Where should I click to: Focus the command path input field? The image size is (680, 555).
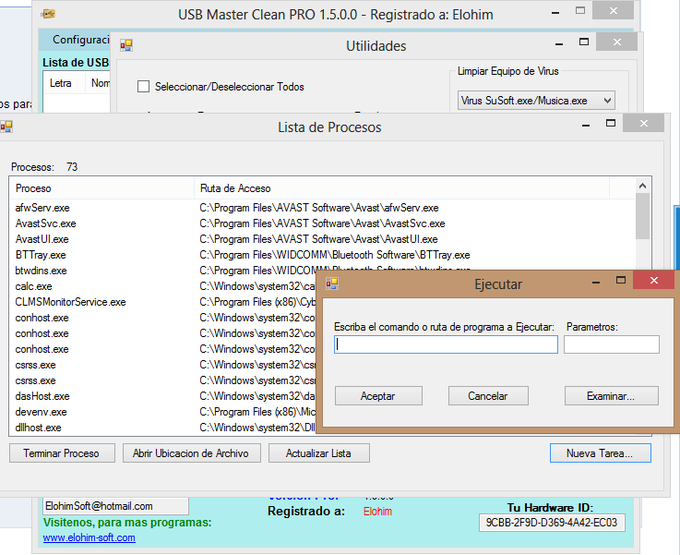click(x=446, y=345)
